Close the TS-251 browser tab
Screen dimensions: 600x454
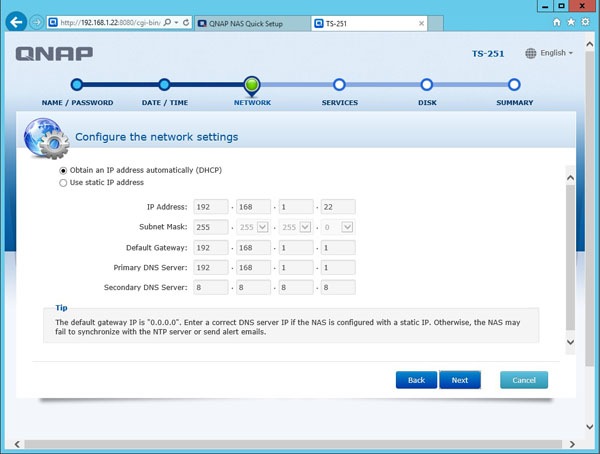click(421, 23)
